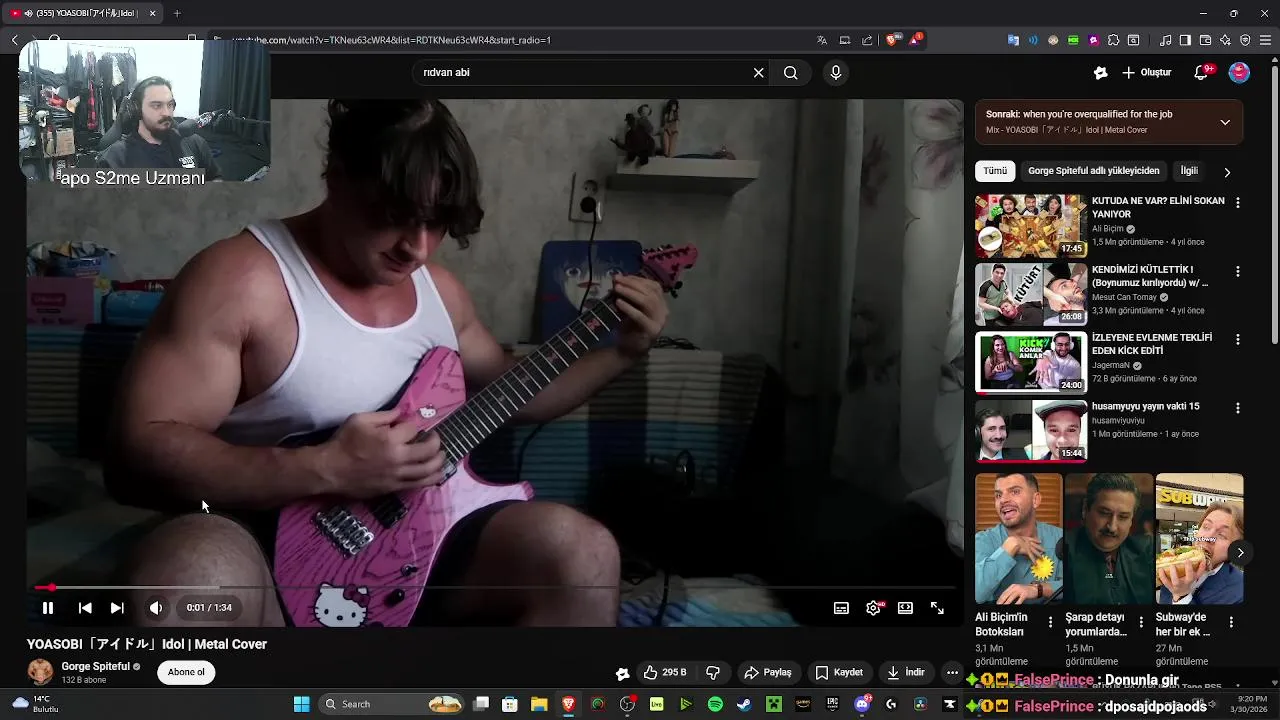
Task: Download the video with İndir
Action: point(906,673)
